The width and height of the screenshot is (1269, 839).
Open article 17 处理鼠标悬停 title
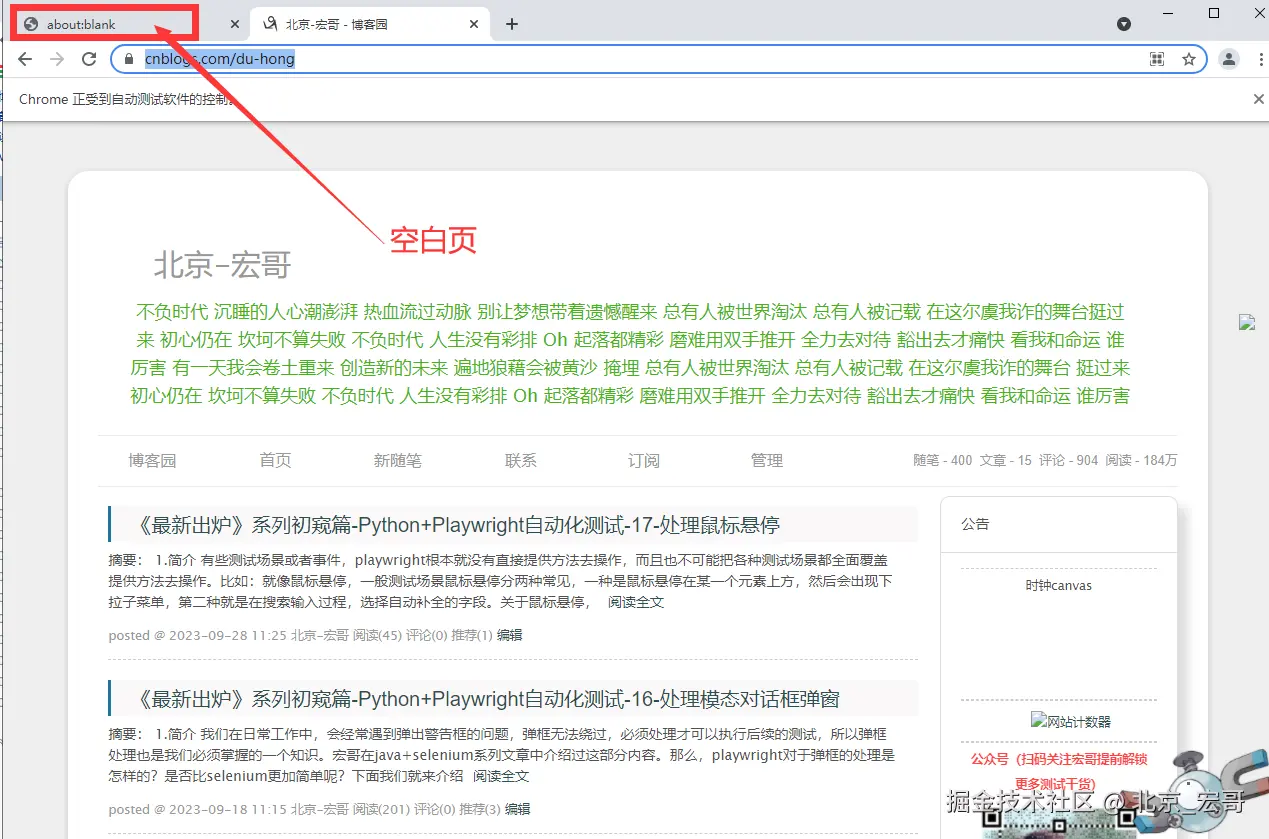(x=458, y=525)
